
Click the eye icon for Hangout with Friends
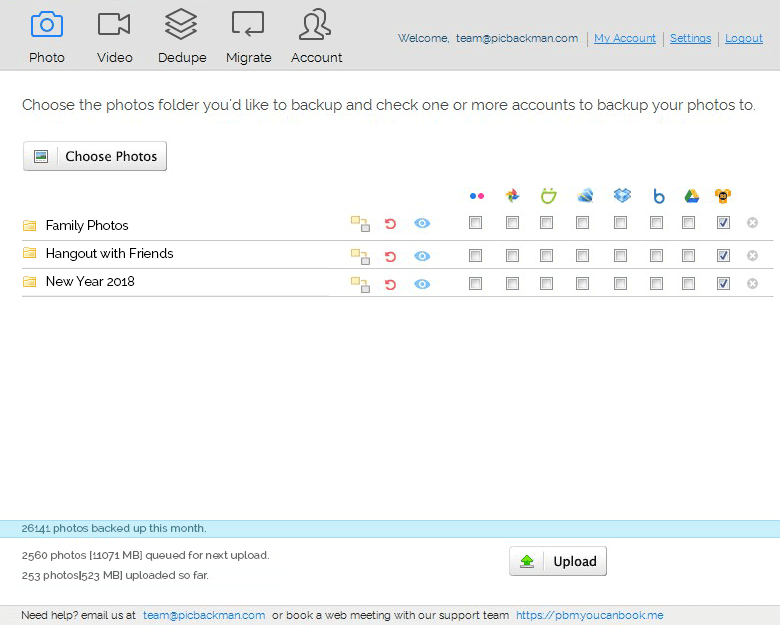coord(422,256)
